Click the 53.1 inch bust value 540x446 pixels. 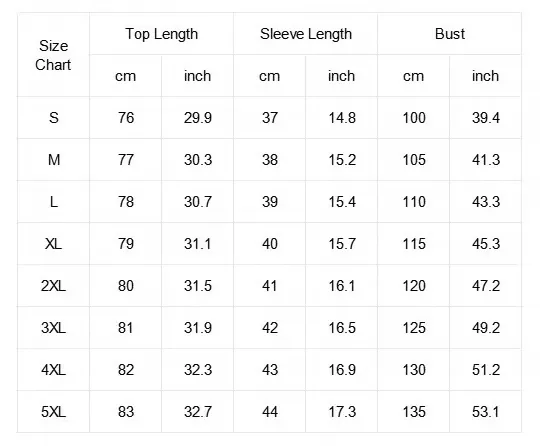pos(485,412)
